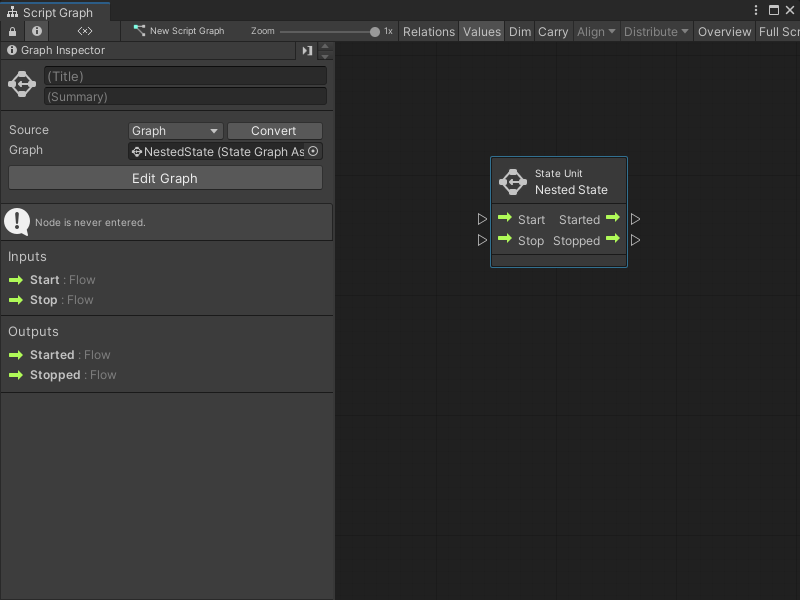Click the Convert button
800x600 pixels.
(274, 130)
